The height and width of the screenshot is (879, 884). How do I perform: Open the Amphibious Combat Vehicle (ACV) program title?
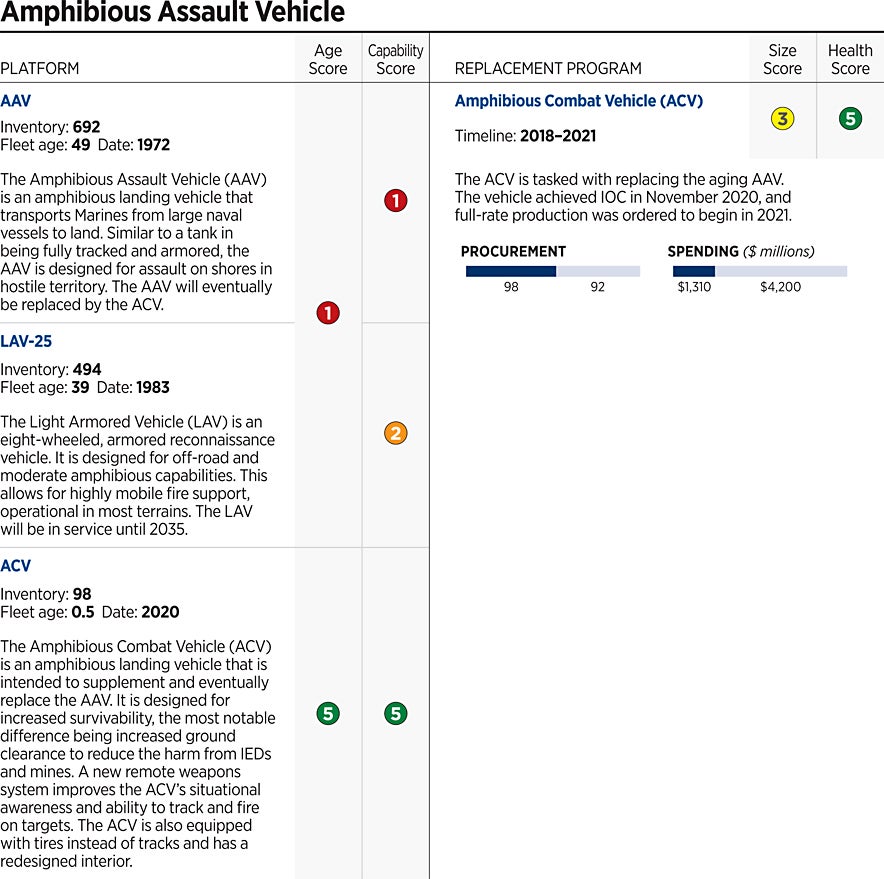pyautogui.click(x=578, y=101)
